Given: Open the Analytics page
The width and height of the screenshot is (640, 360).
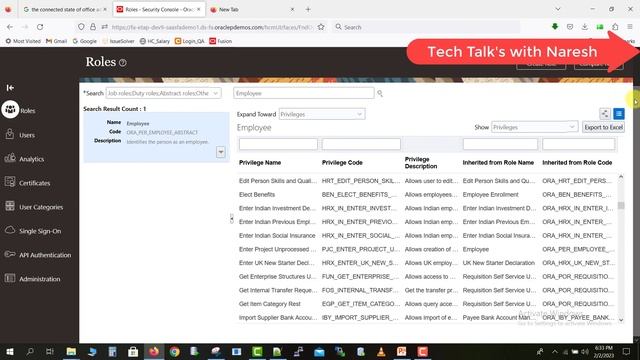Looking at the screenshot, I should [x=31, y=159].
